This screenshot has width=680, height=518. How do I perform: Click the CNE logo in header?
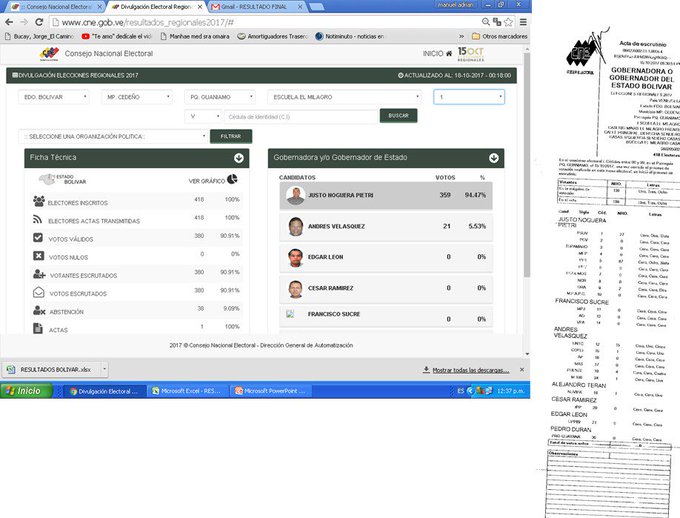[49, 54]
